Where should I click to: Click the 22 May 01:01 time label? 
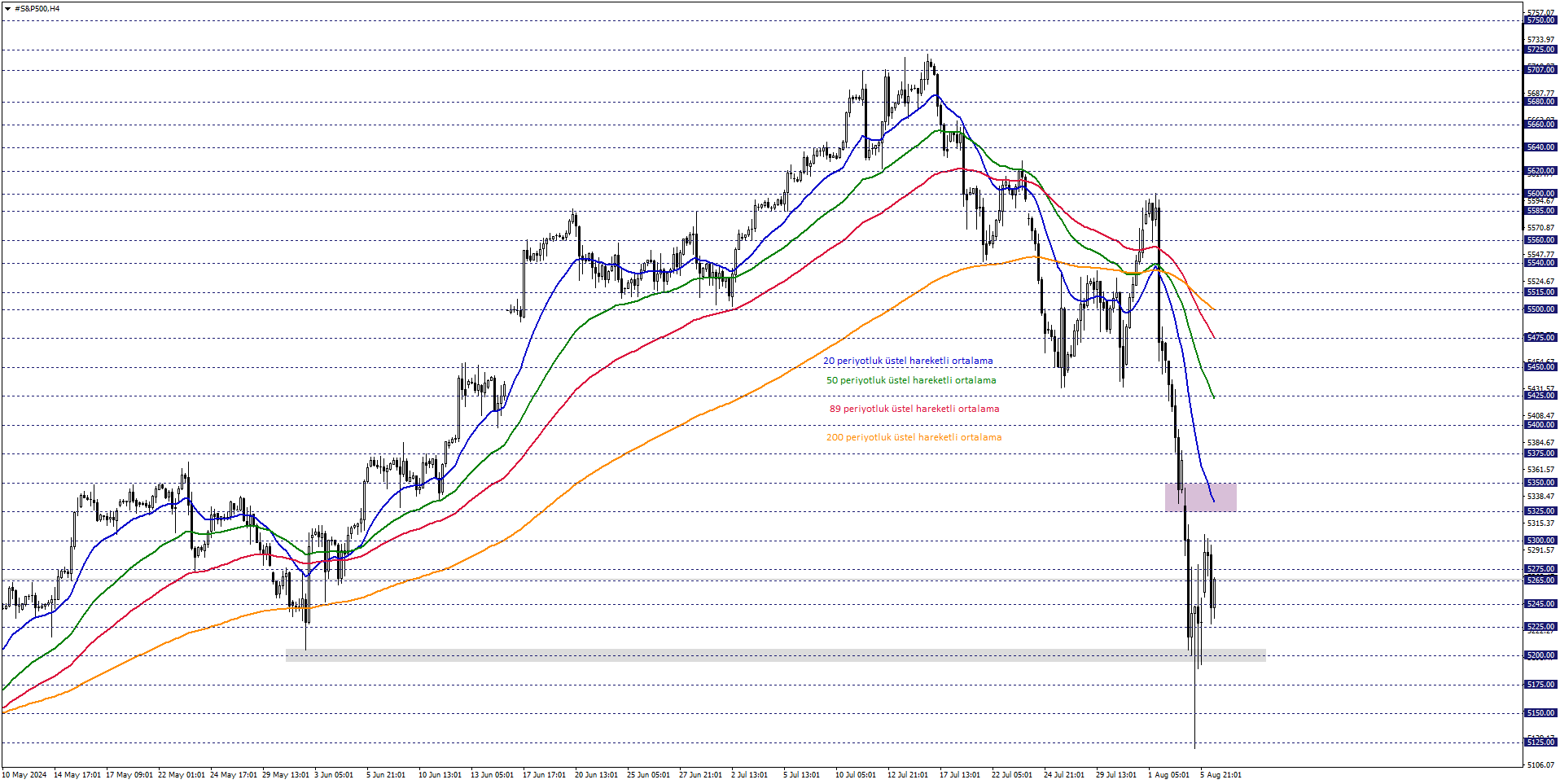click(x=182, y=775)
